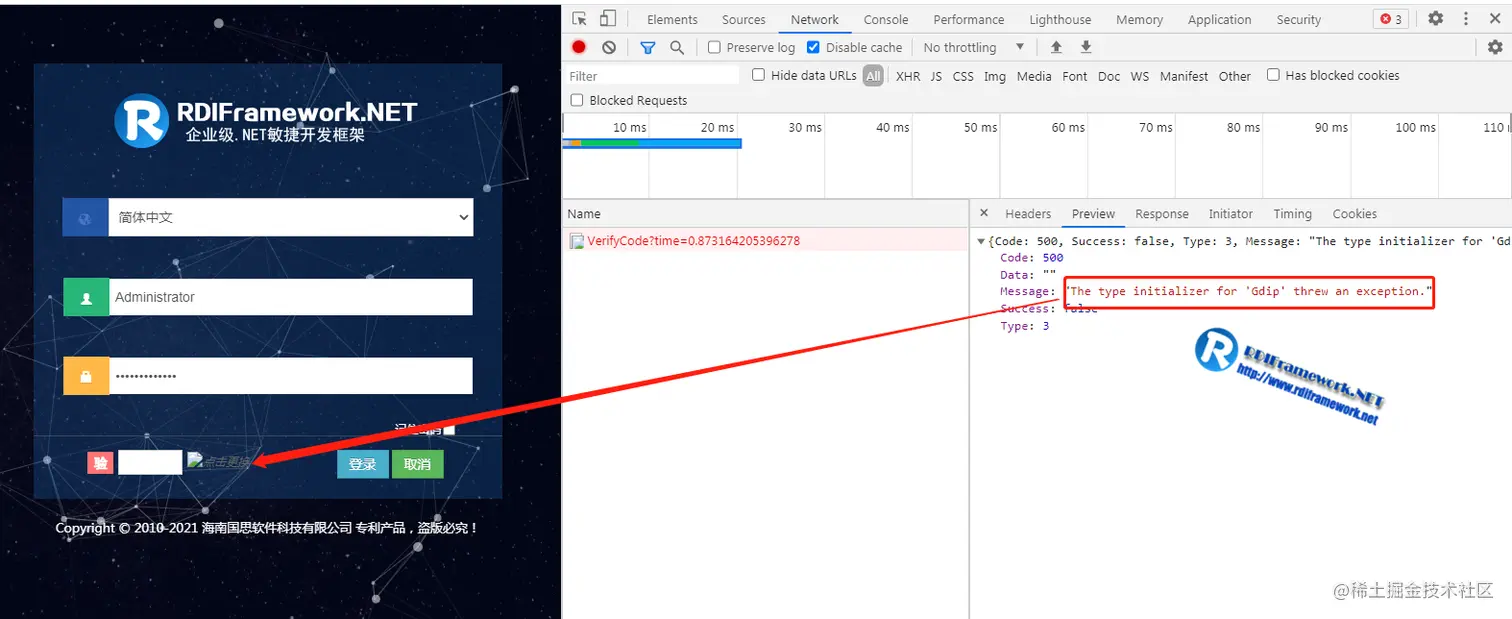Open the Console tab
Viewport: 1512px width, 619px height.
coord(886,19)
